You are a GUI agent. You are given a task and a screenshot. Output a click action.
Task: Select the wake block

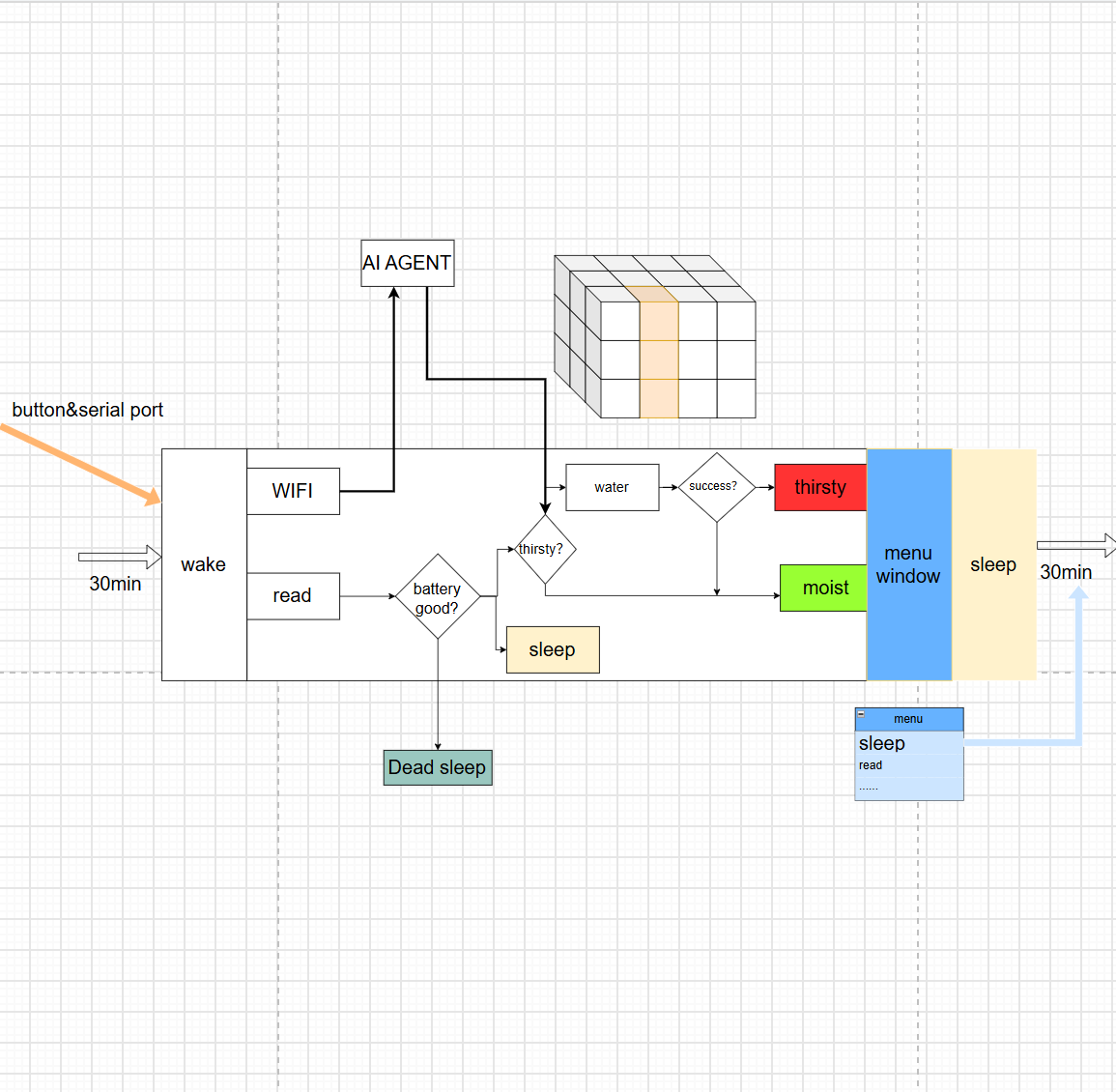point(204,564)
